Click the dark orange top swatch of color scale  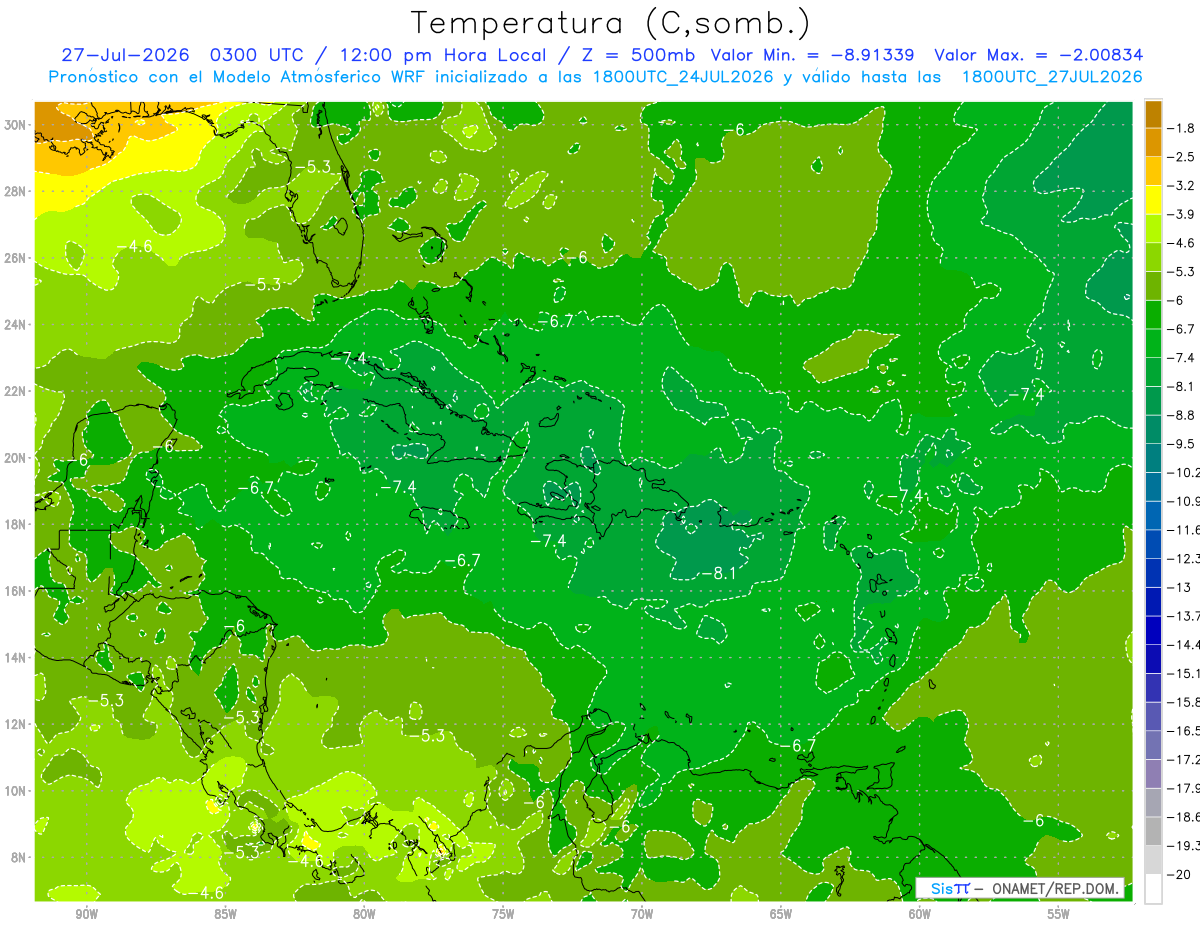(x=1153, y=113)
